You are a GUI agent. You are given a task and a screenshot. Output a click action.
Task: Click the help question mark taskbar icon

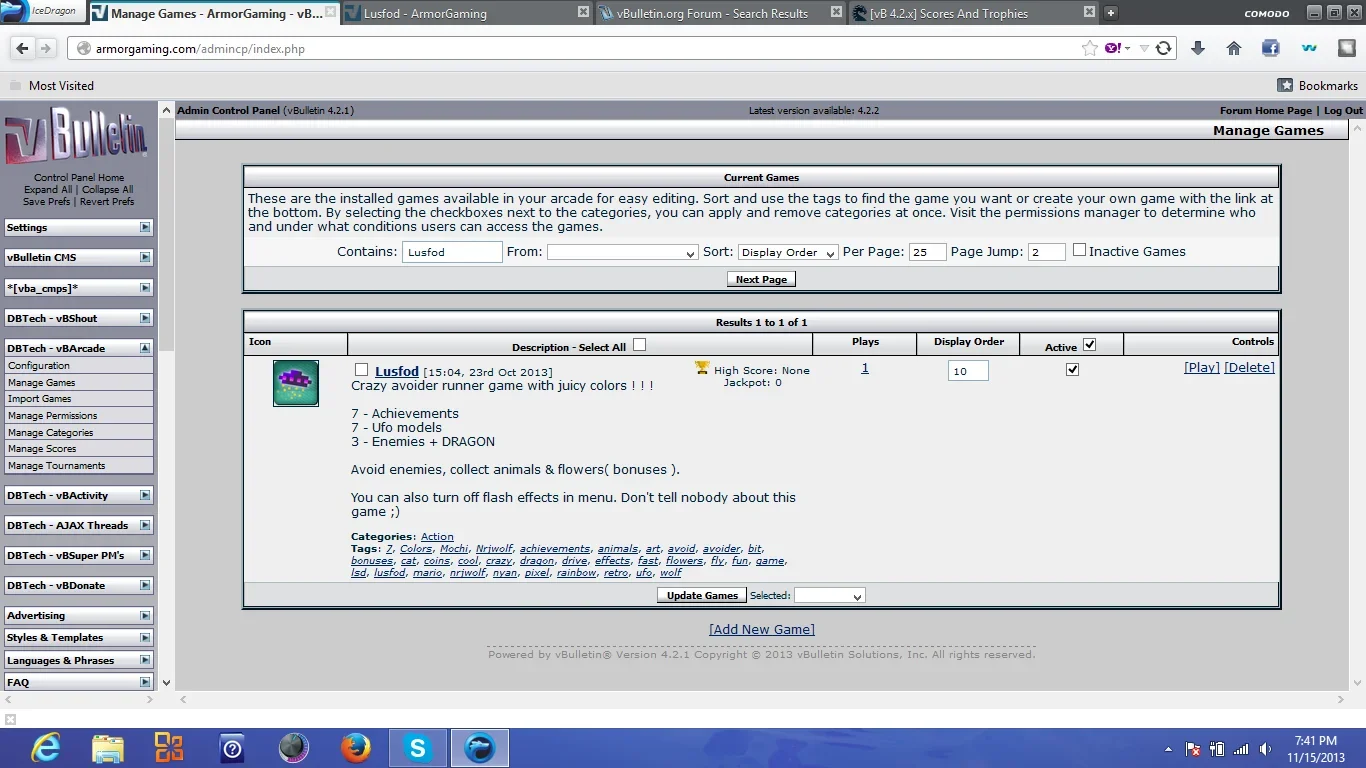[x=232, y=747]
